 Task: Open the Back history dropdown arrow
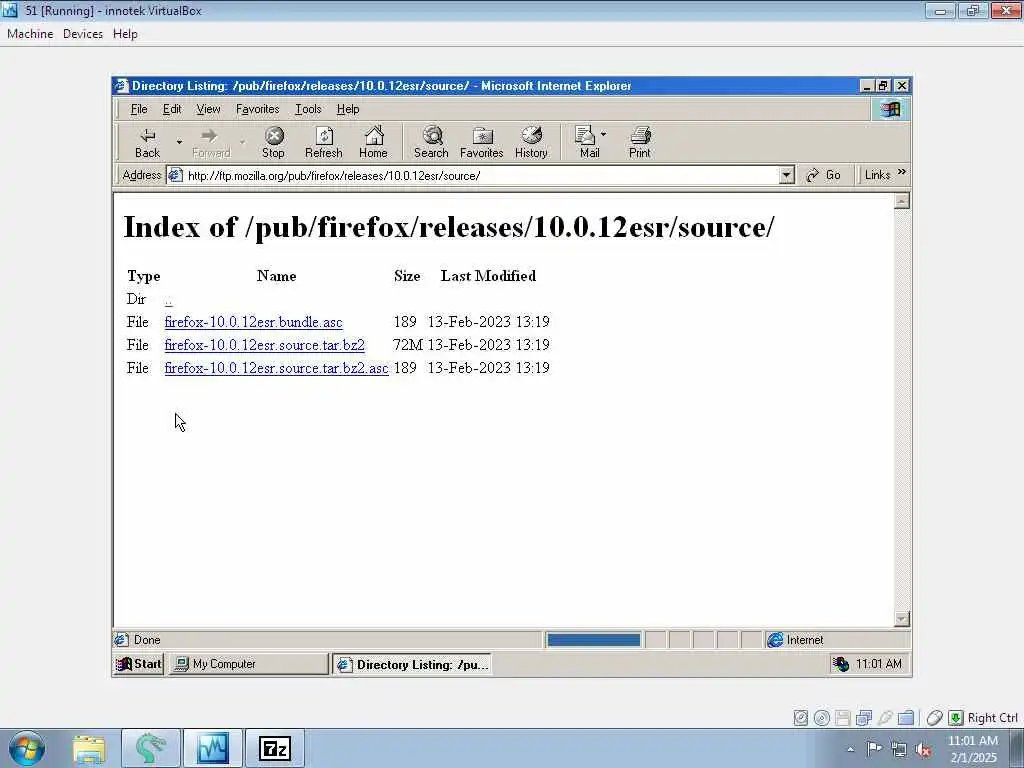(179, 142)
